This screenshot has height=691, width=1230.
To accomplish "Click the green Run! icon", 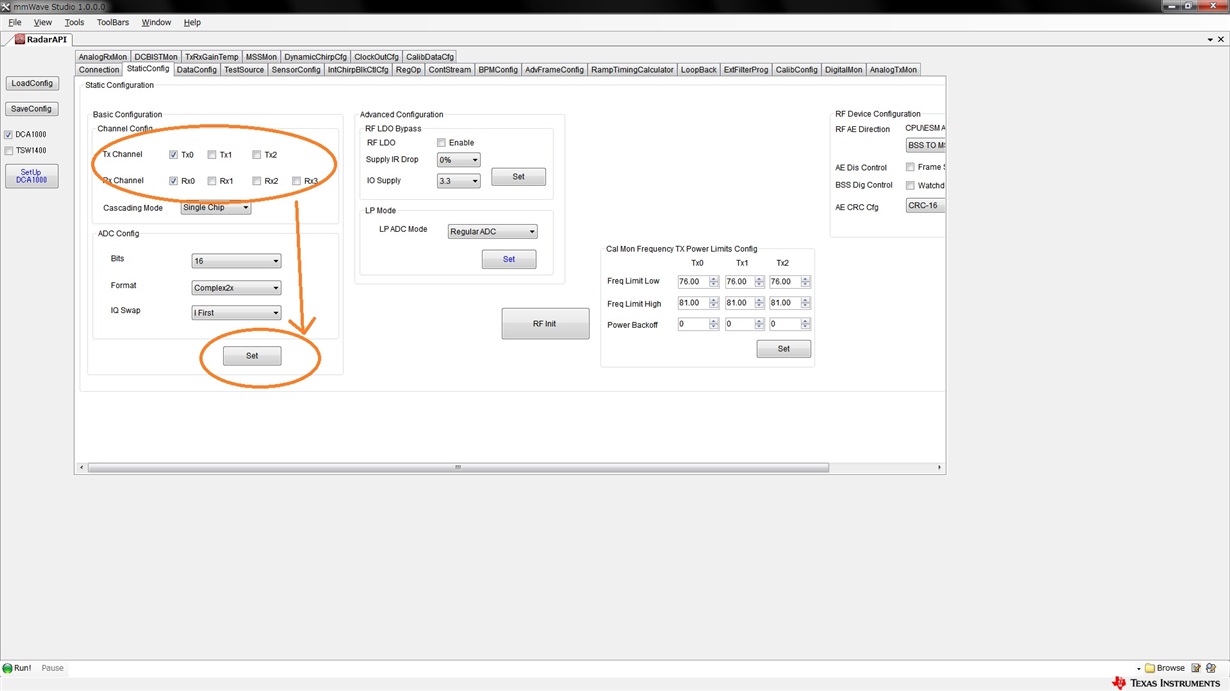I will pyautogui.click(x=8, y=668).
